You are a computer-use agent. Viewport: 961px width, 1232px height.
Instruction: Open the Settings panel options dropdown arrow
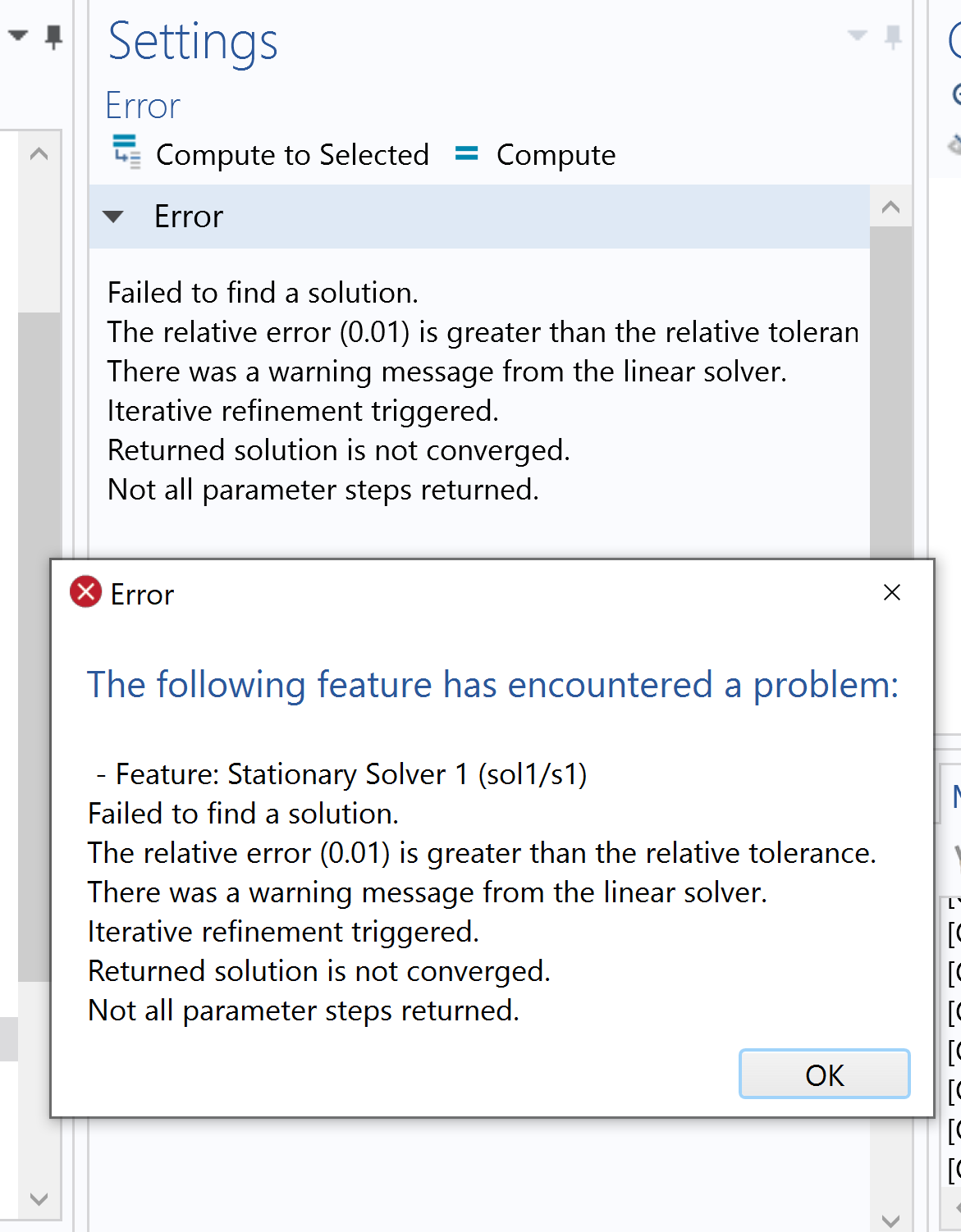click(x=858, y=35)
